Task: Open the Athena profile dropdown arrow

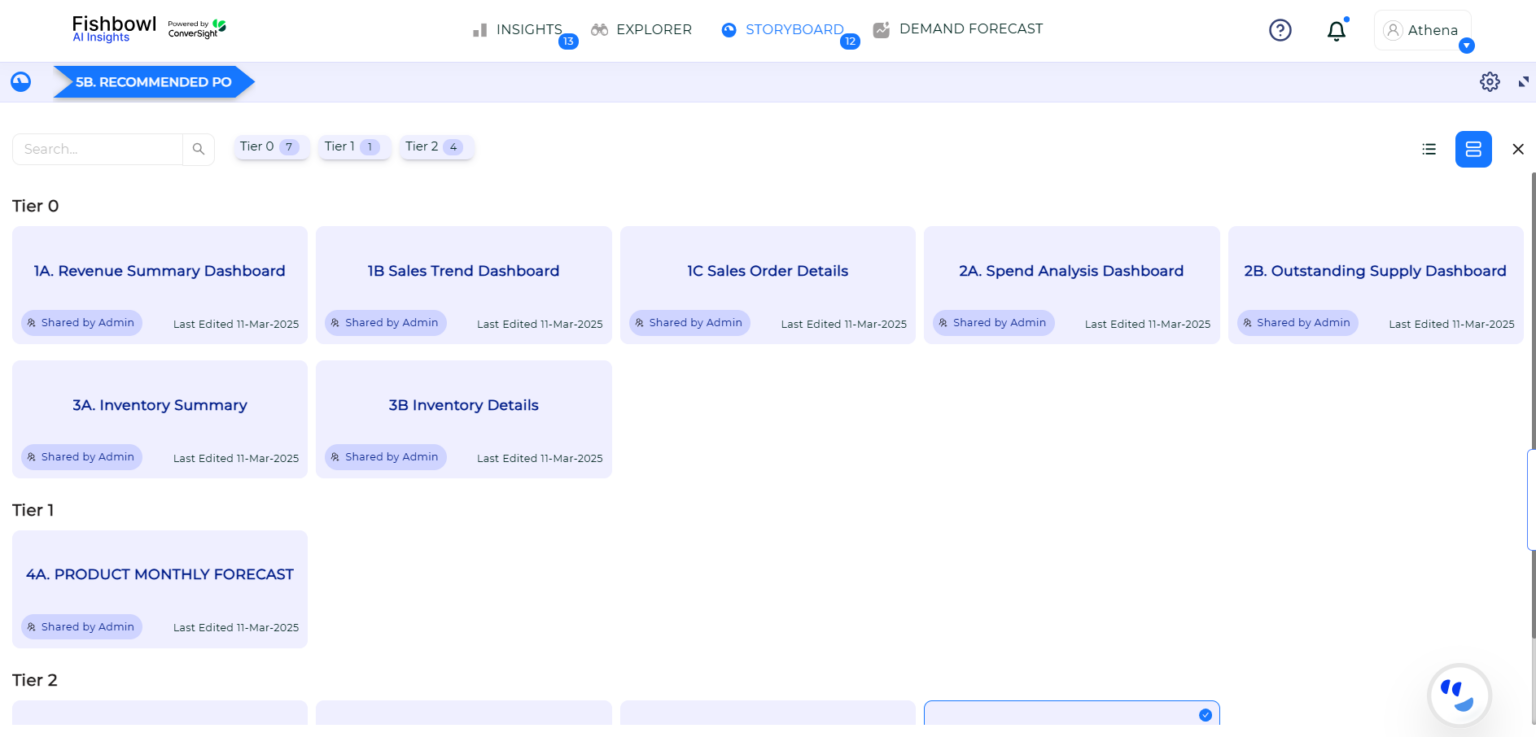Action: 1467,45
